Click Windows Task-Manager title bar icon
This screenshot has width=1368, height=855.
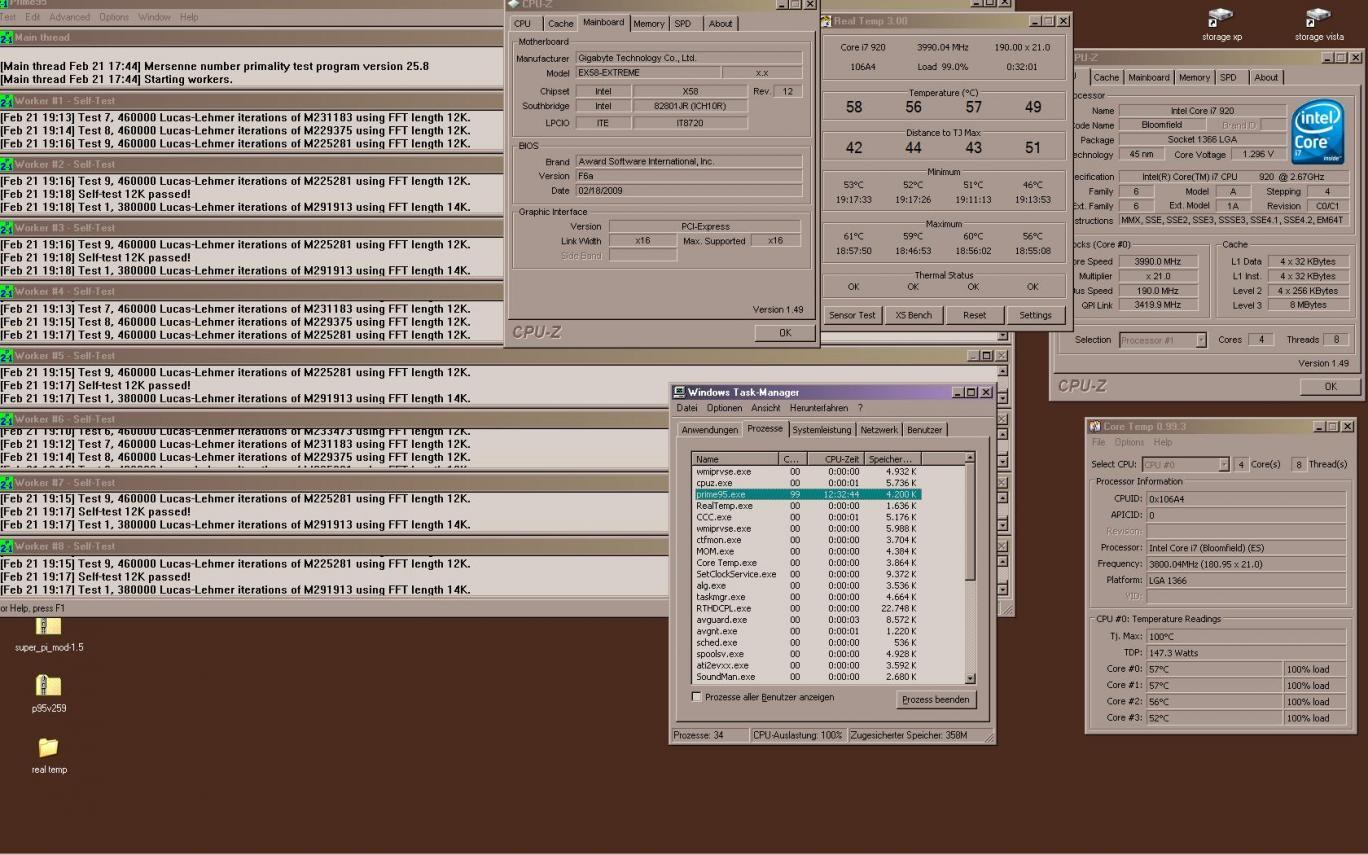(679, 392)
